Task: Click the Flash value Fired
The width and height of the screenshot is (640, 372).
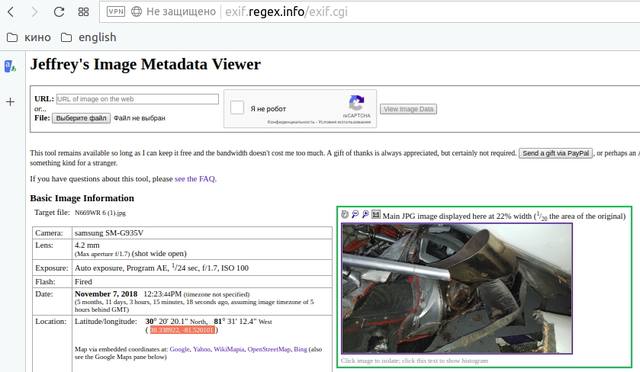Action: click(x=83, y=282)
